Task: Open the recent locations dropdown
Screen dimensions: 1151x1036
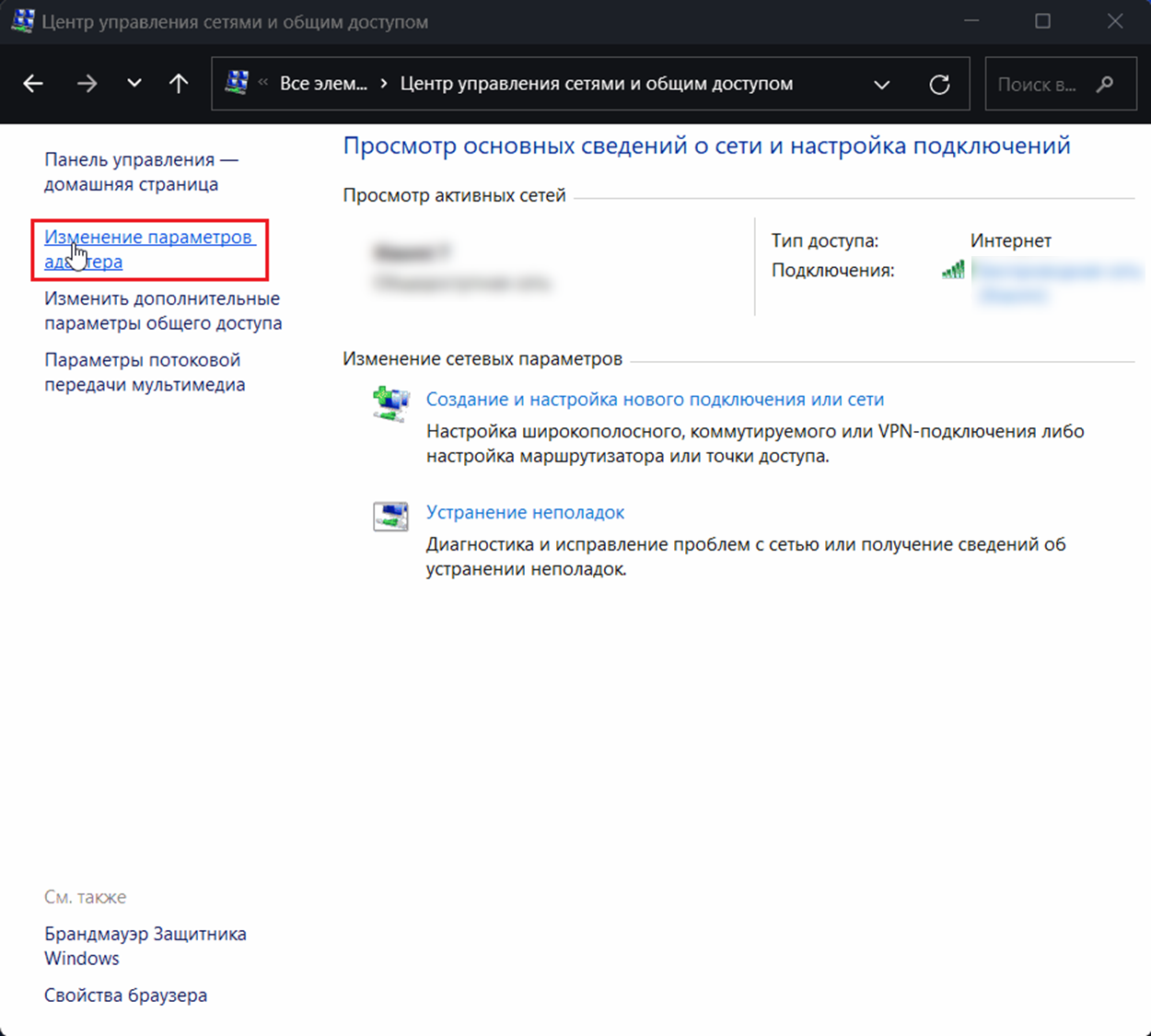Action: coord(134,84)
